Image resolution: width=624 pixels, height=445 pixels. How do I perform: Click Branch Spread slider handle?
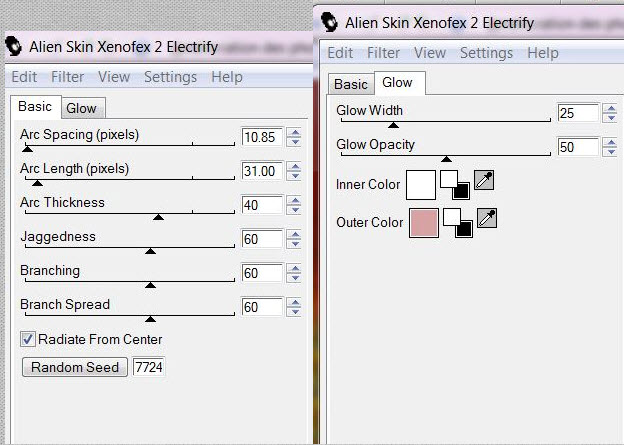(150, 319)
